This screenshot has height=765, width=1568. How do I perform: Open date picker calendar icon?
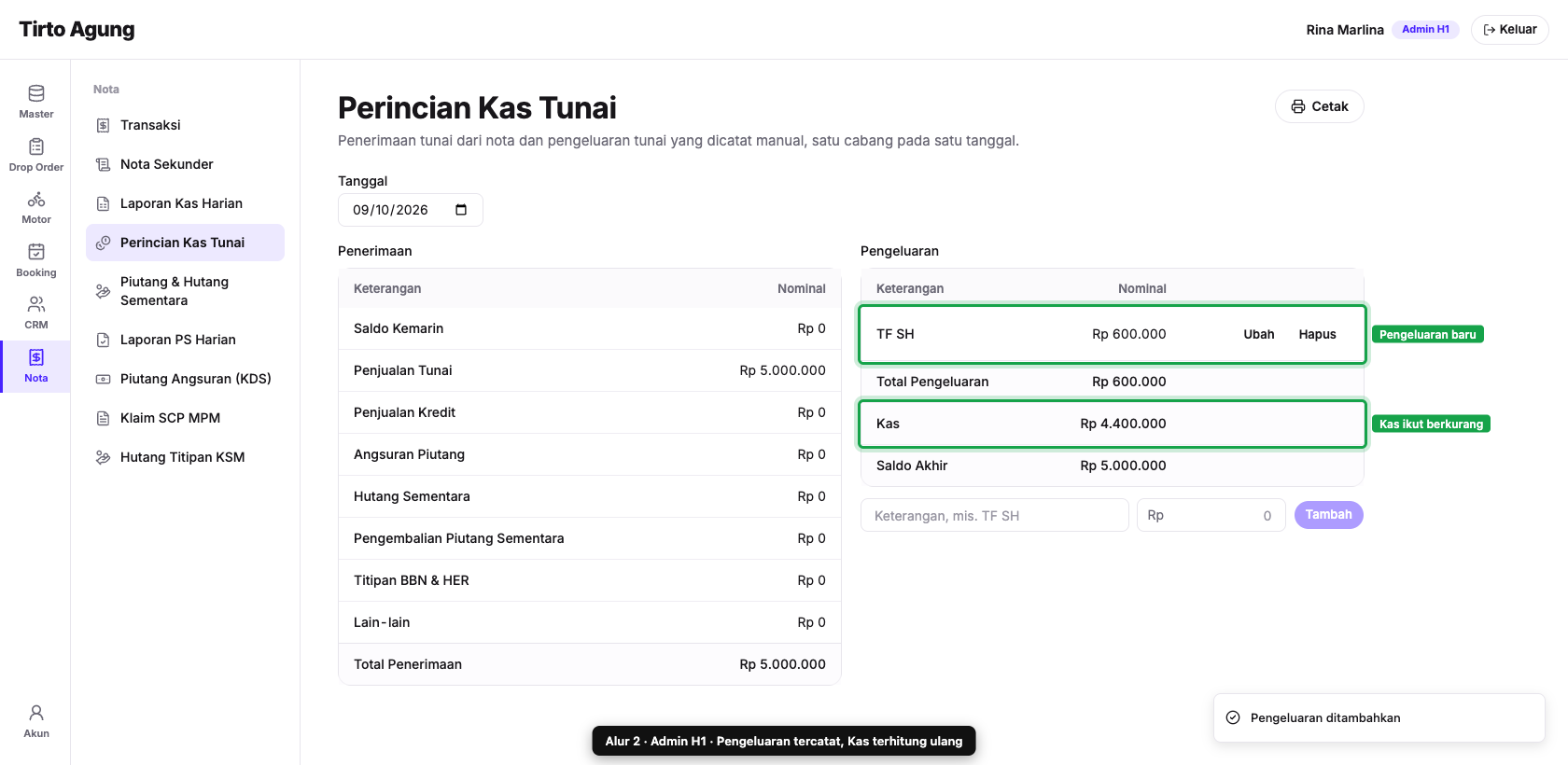461,210
